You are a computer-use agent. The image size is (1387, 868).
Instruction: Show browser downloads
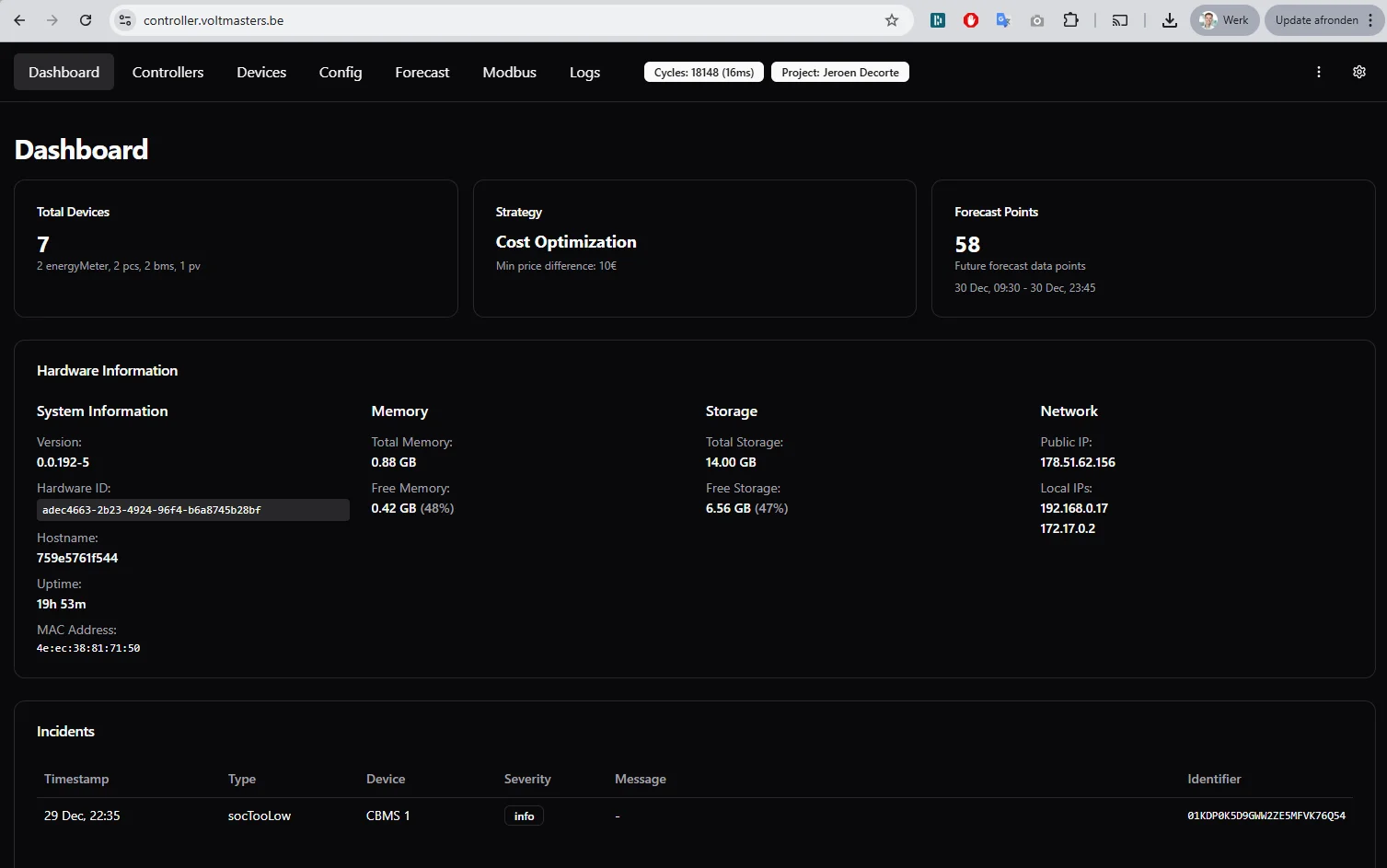(x=1170, y=20)
